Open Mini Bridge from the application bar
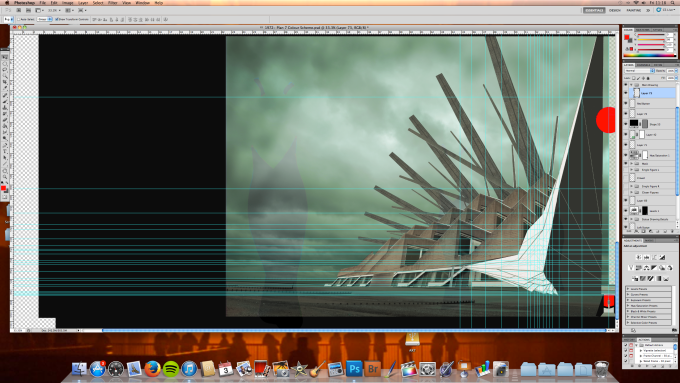Image resolution: width=680 pixels, height=383 pixels. click(x=29, y=10)
